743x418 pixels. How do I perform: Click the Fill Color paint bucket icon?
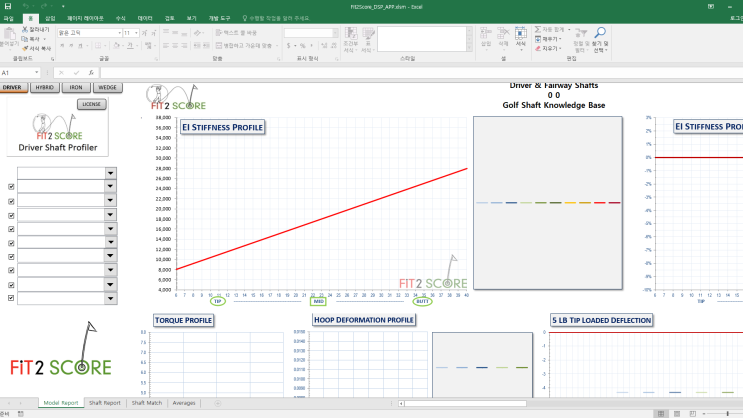pos(116,45)
